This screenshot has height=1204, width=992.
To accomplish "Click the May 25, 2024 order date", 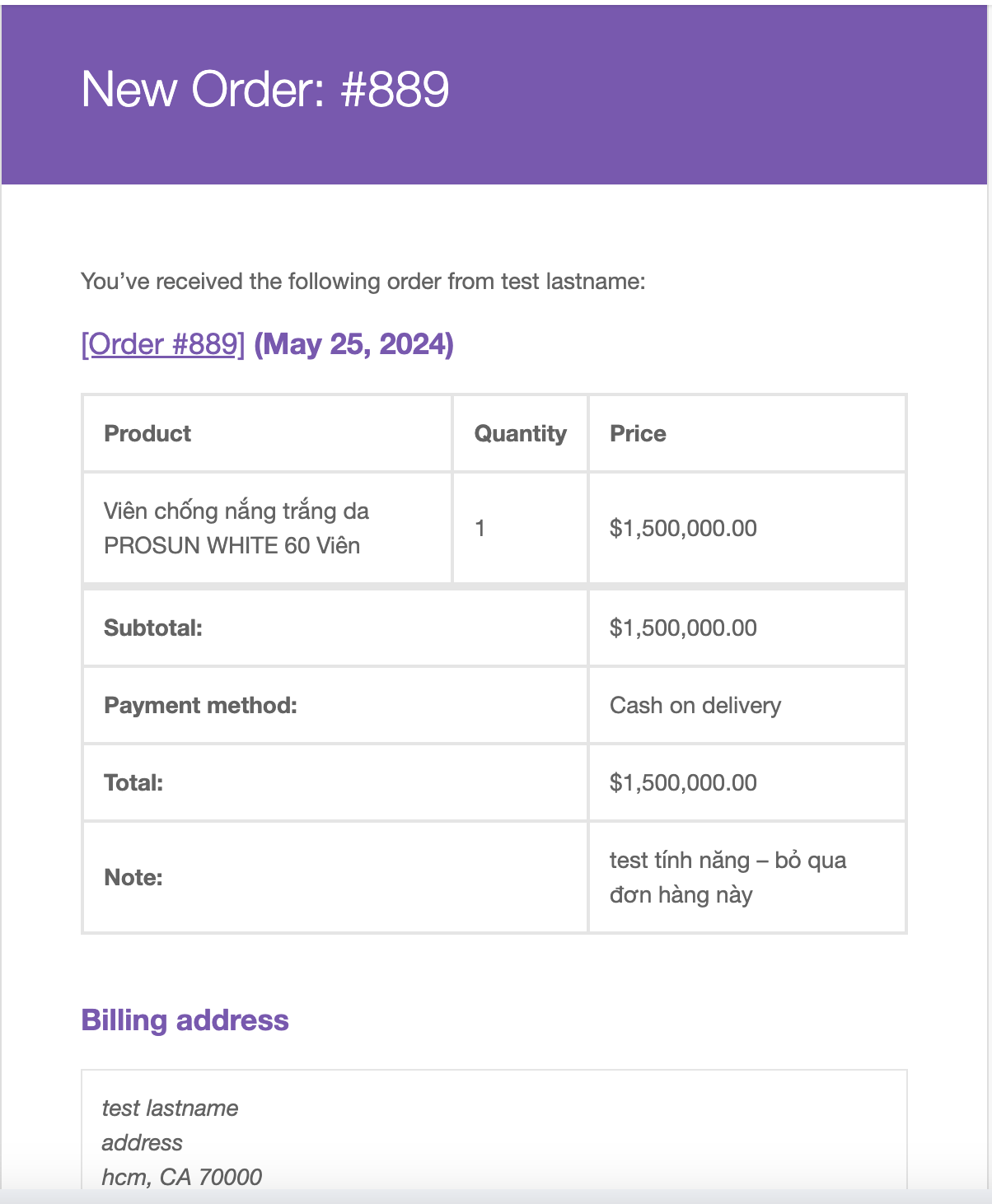I will click(x=354, y=344).
